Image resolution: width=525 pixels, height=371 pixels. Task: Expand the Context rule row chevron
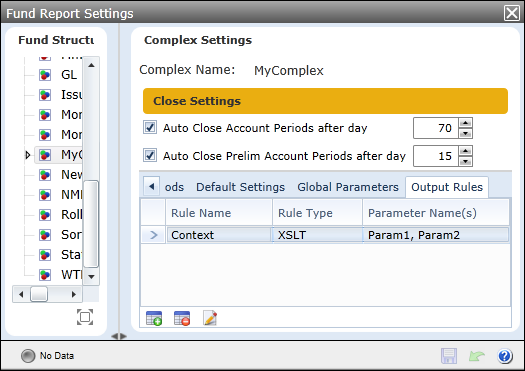(x=154, y=235)
